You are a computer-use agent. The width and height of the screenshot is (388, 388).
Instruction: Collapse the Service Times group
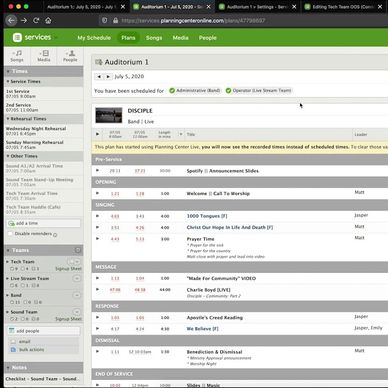tap(8, 81)
